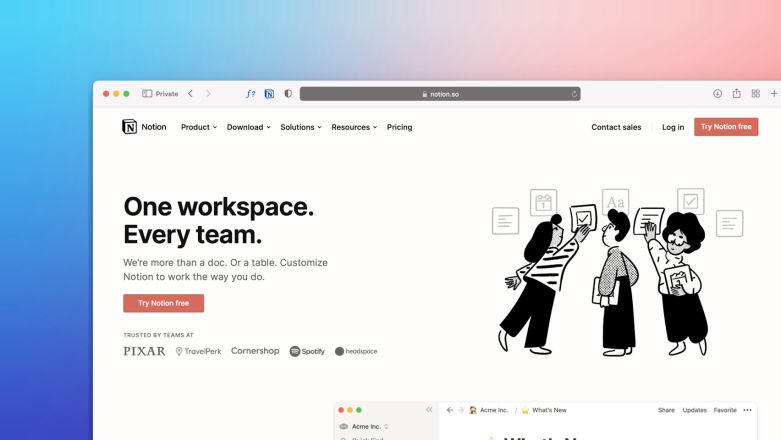Open the Solutions dropdown
This screenshot has height=440, width=781.
[300, 127]
